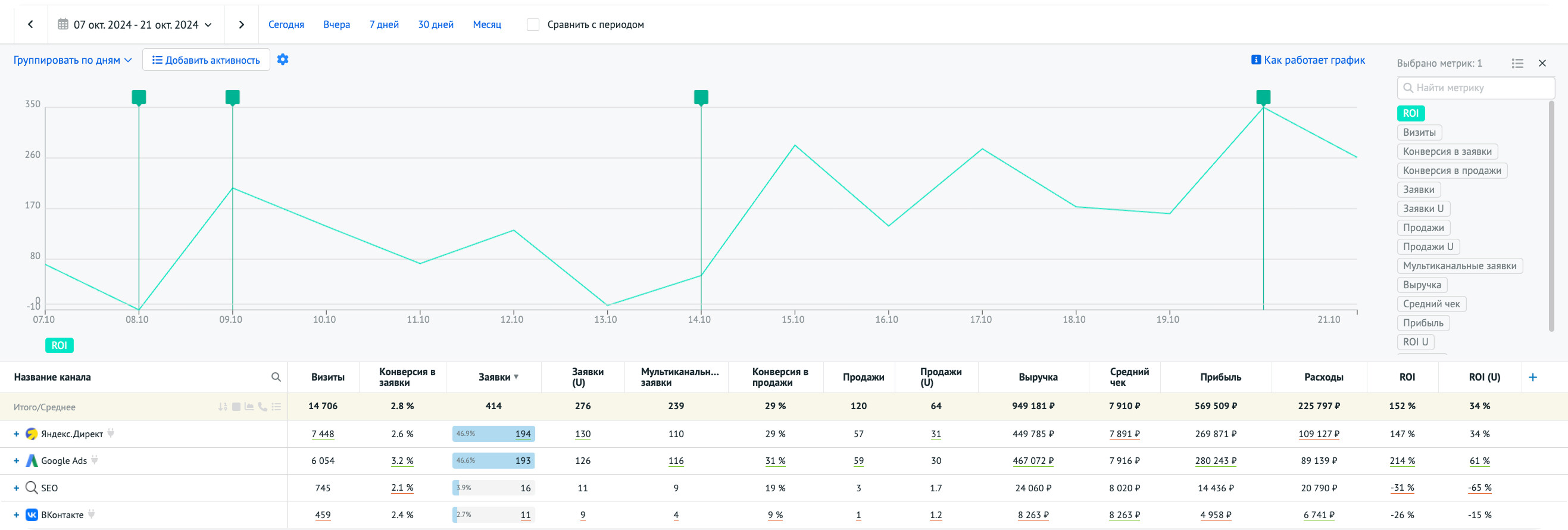The height and width of the screenshot is (530, 1568).
Task: Click the sort icon in totals row
Action: [x=223, y=406]
